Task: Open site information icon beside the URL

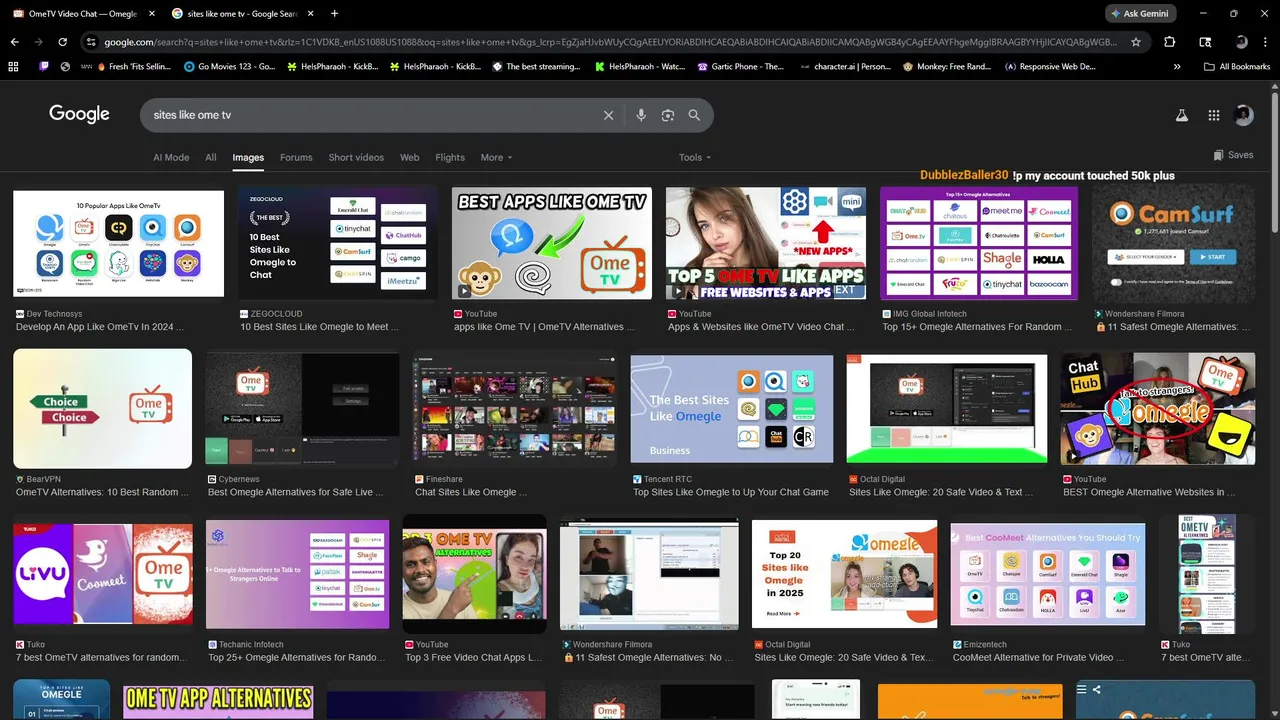Action: (x=91, y=42)
